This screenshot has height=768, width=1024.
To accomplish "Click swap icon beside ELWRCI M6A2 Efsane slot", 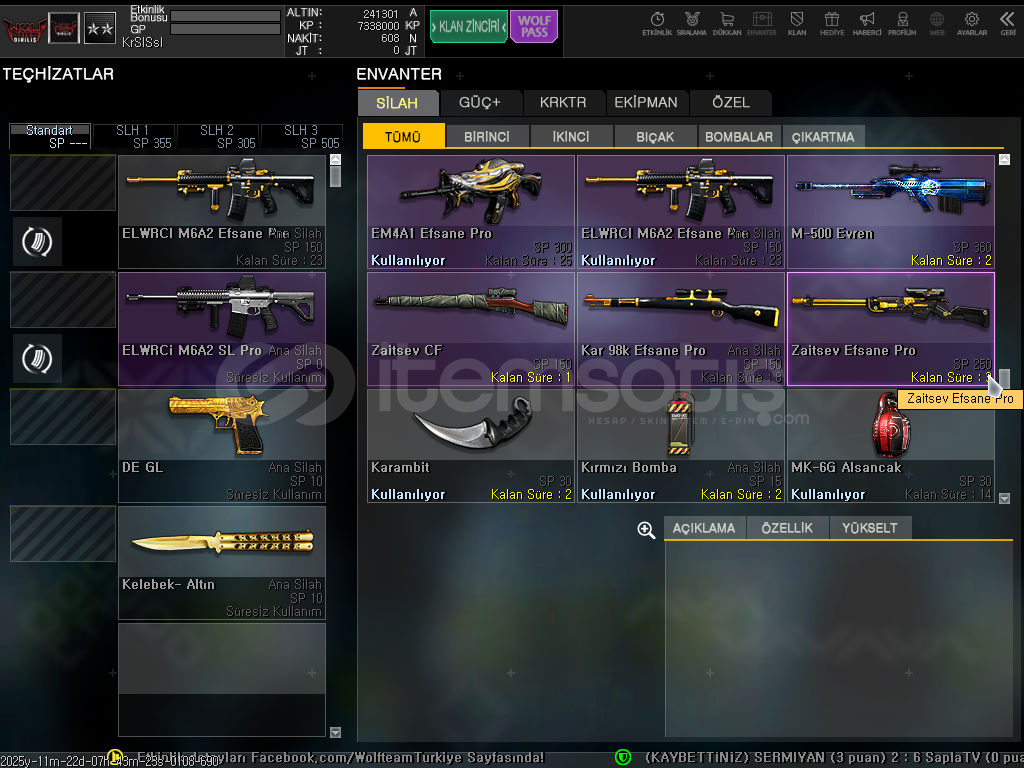I will point(37,242).
